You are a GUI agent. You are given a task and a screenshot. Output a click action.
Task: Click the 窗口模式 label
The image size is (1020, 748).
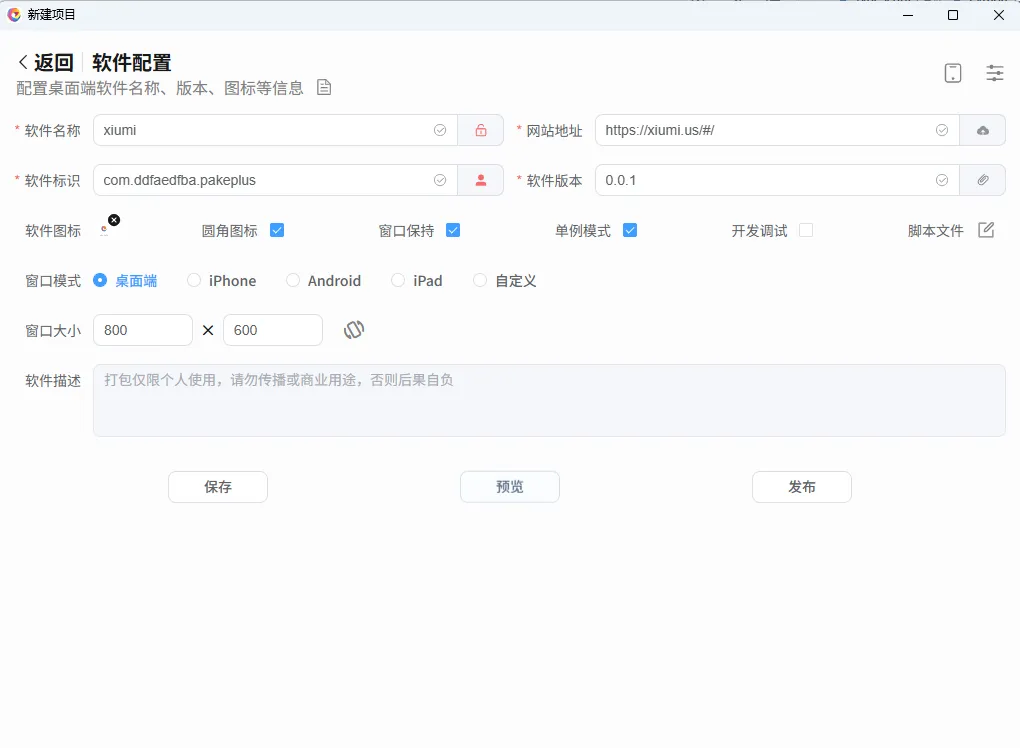(53, 281)
